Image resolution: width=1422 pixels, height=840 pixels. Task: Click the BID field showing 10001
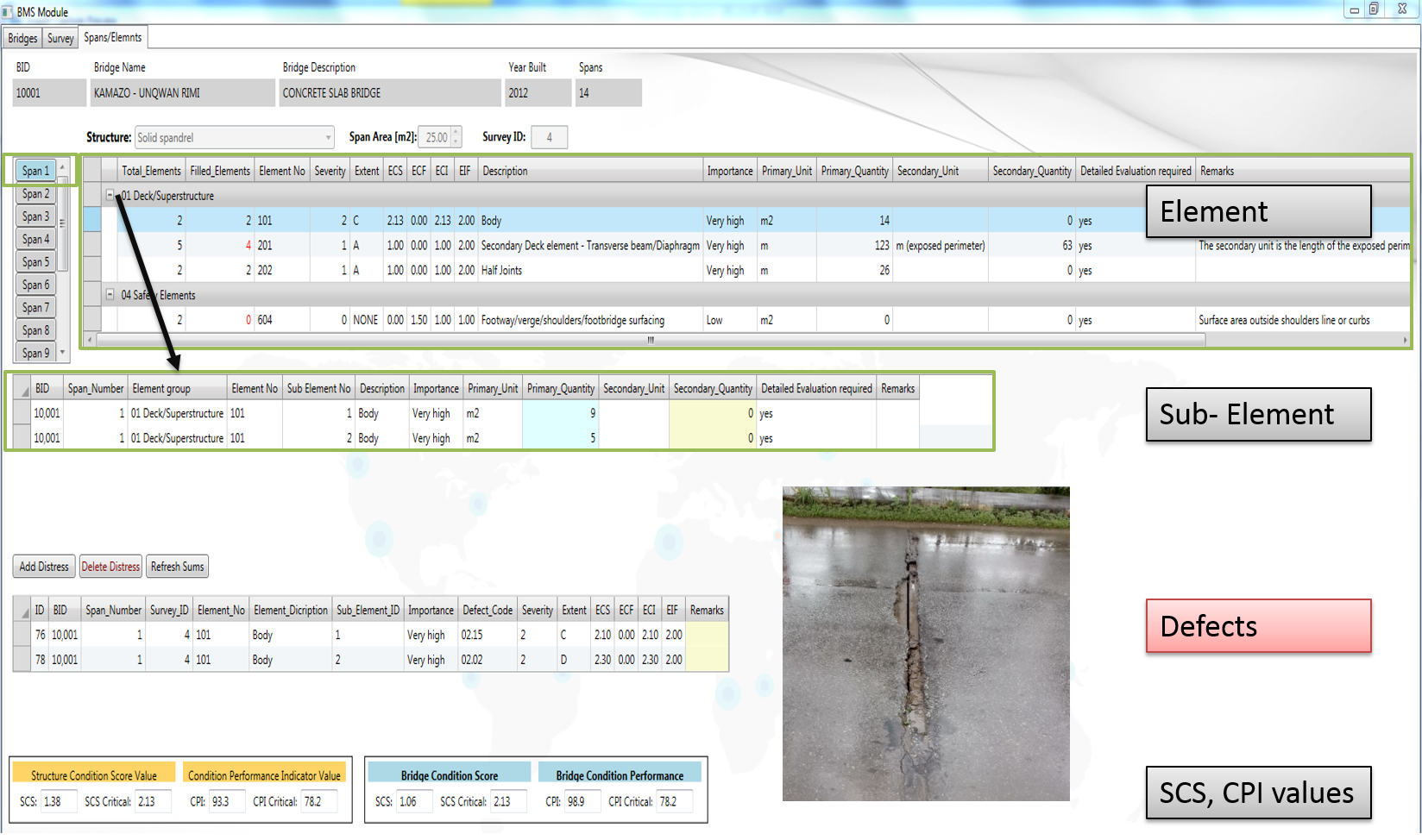tap(49, 93)
